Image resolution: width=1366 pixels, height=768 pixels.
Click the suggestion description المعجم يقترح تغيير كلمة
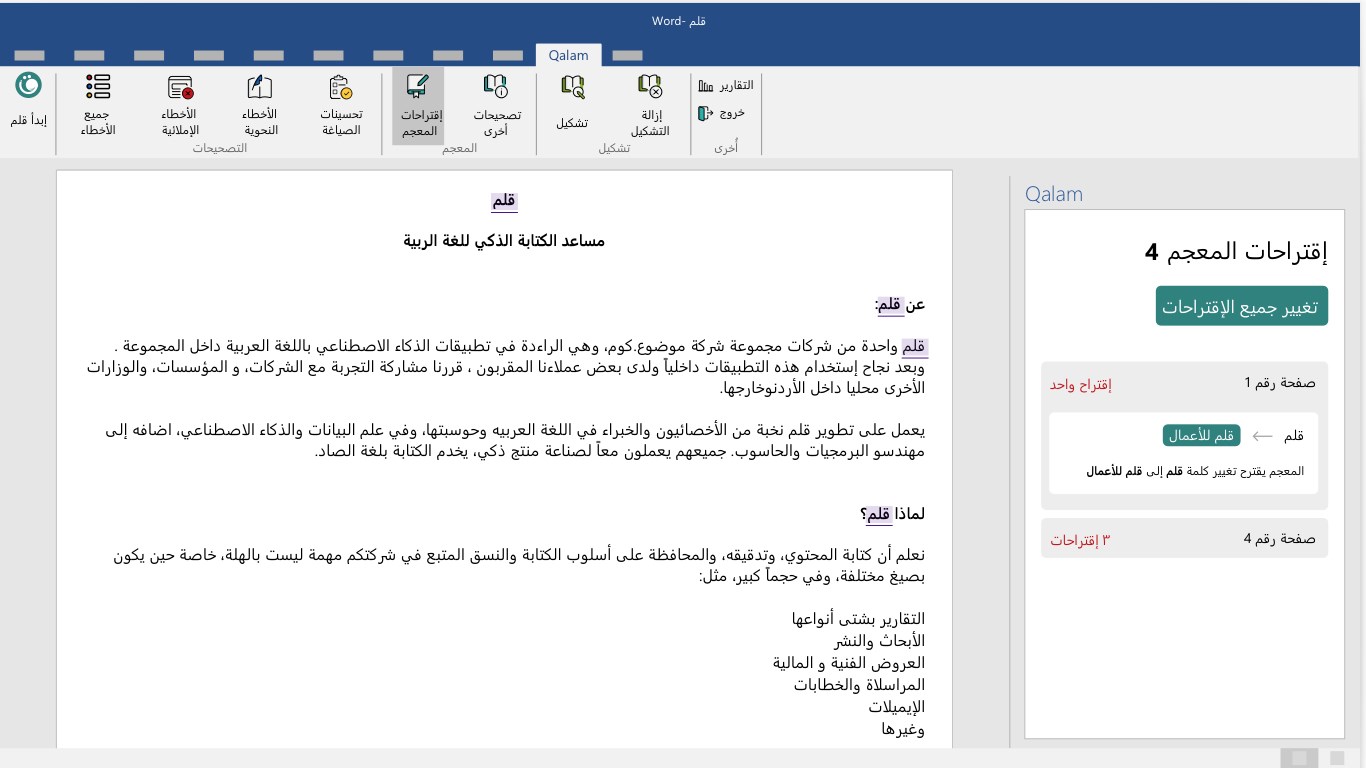(1195, 471)
